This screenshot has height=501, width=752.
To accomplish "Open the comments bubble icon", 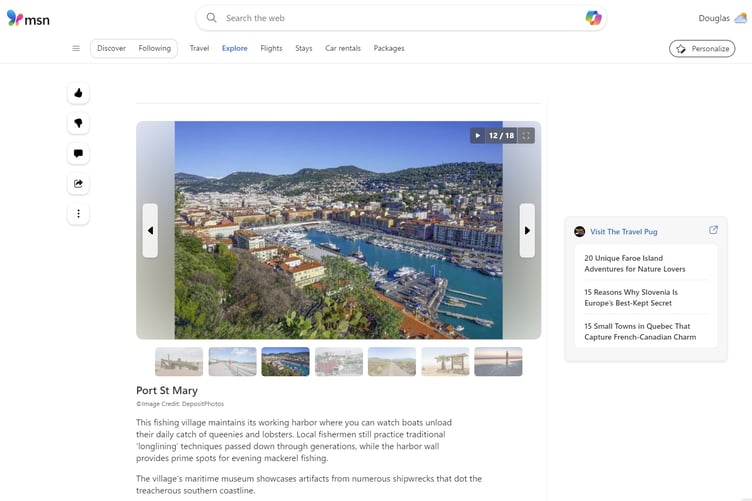I will point(78,153).
